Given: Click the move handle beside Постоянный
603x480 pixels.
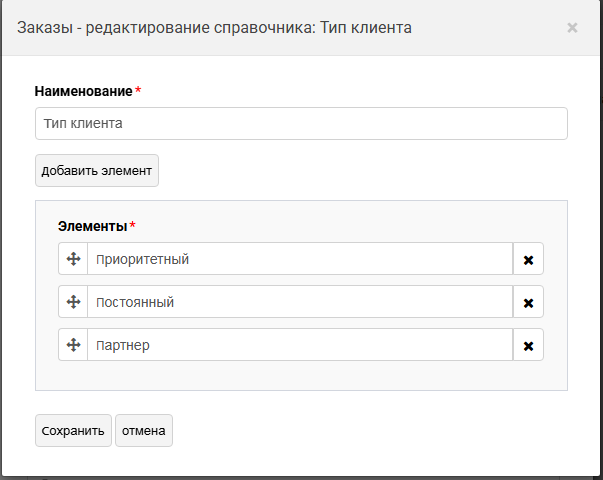Looking at the screenshot, I should coord(73,302).
